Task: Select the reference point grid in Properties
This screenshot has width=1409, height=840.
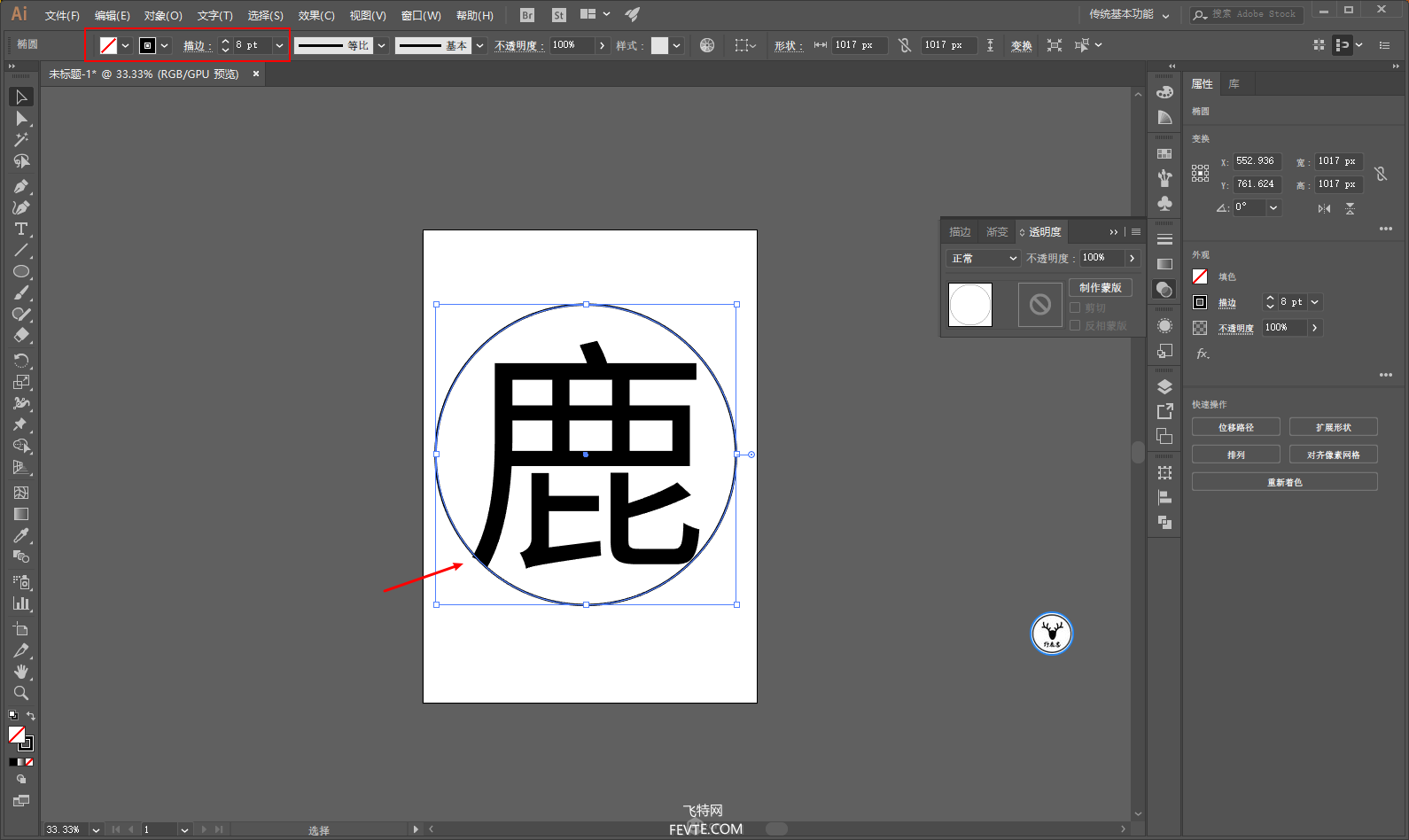Action: pos(1200,173)
